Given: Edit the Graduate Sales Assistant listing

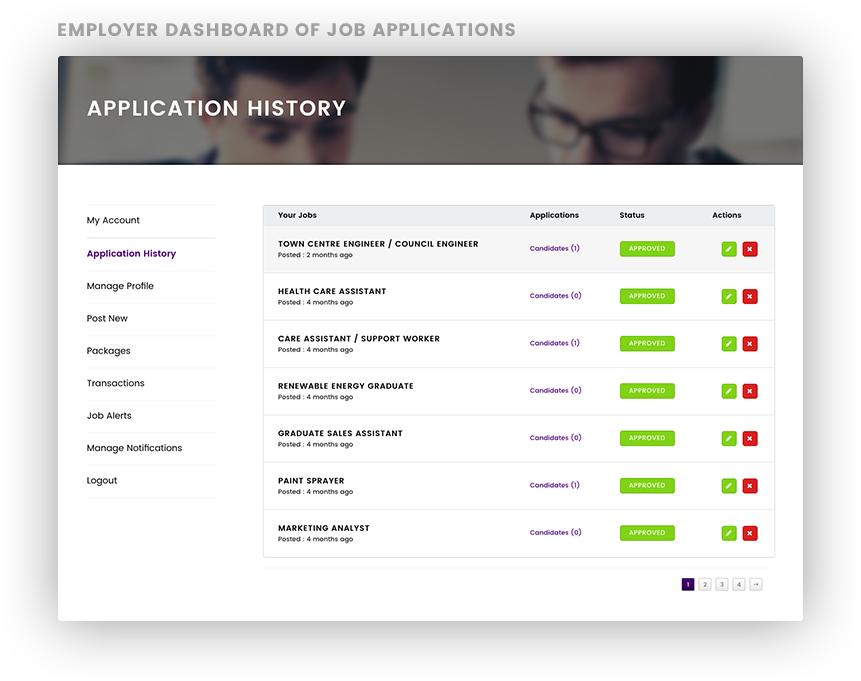Looking at the screenshot, I should click(729, 438).
